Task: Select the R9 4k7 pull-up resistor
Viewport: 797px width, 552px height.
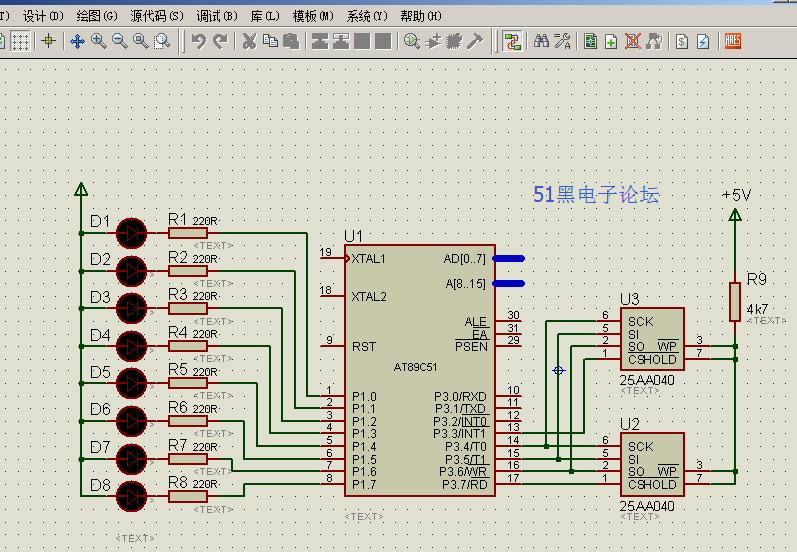Action: pyautogui.click(x=734, y=302)
